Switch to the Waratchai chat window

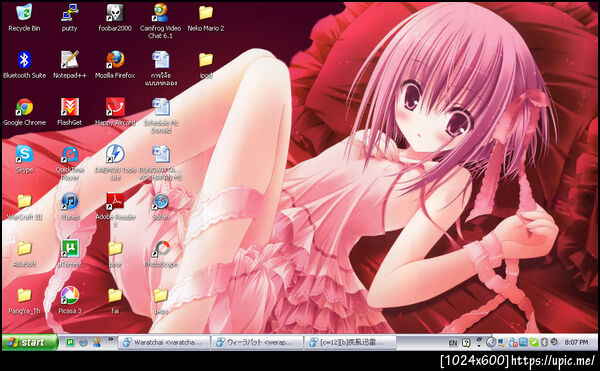pyautogui.click(x=164, y=342)
